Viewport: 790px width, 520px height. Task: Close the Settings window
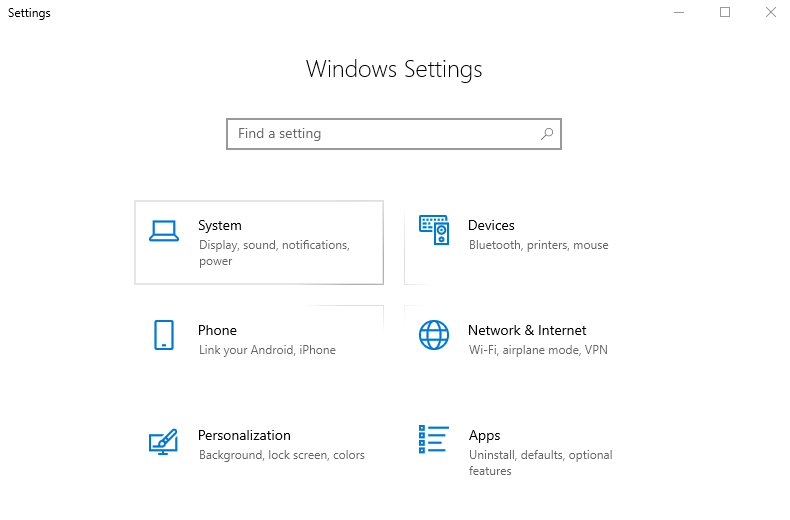pyautogui.click(x=771, y=12)
